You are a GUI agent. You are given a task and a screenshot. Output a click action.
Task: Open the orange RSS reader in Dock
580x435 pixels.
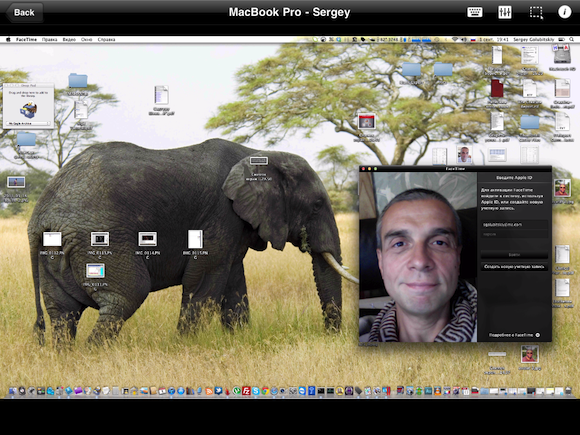209,391
